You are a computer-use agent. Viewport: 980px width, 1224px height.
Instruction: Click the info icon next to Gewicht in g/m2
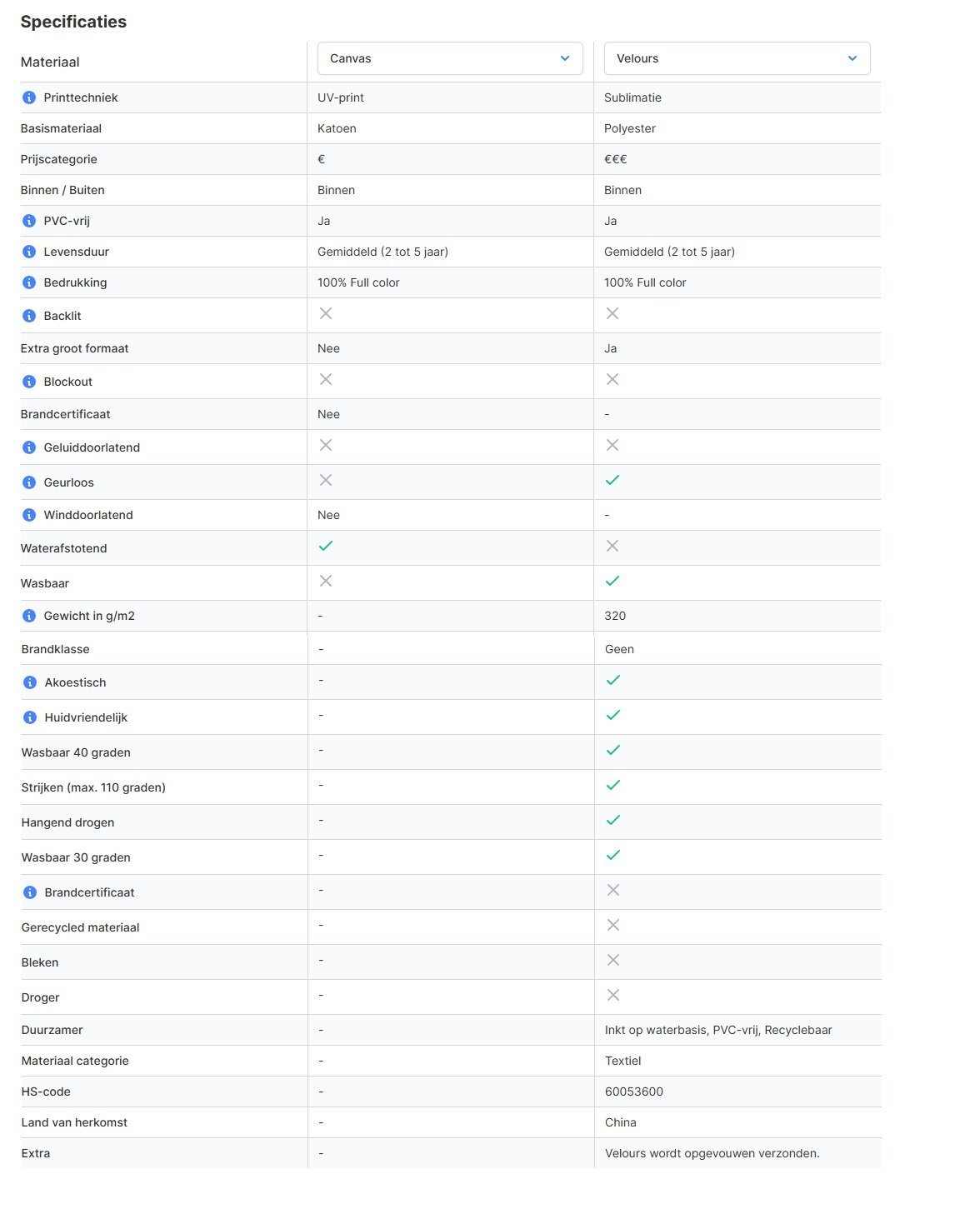point(29,616)
